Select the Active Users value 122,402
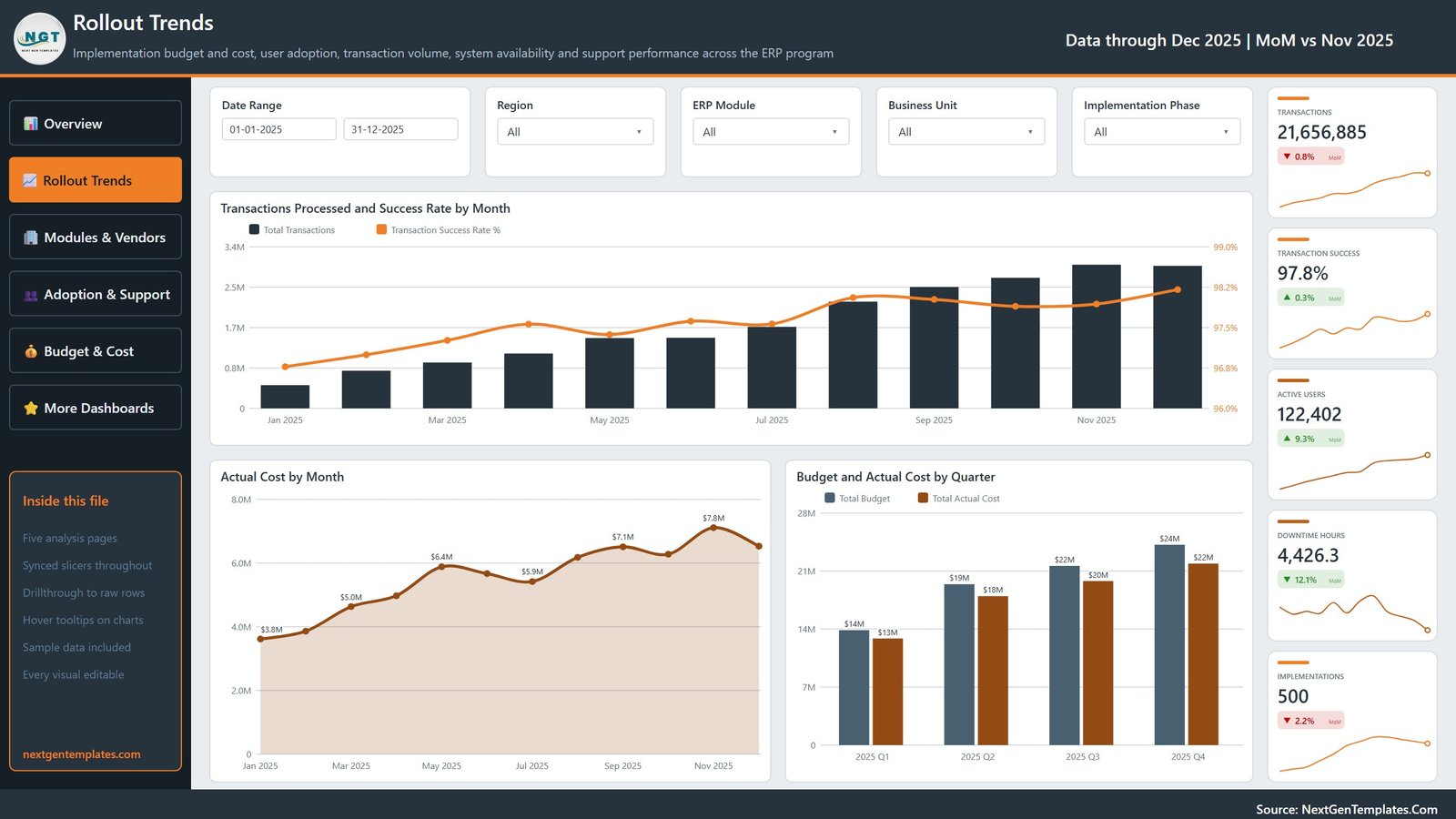The image size is (1456, 819). click(1309, 414)
